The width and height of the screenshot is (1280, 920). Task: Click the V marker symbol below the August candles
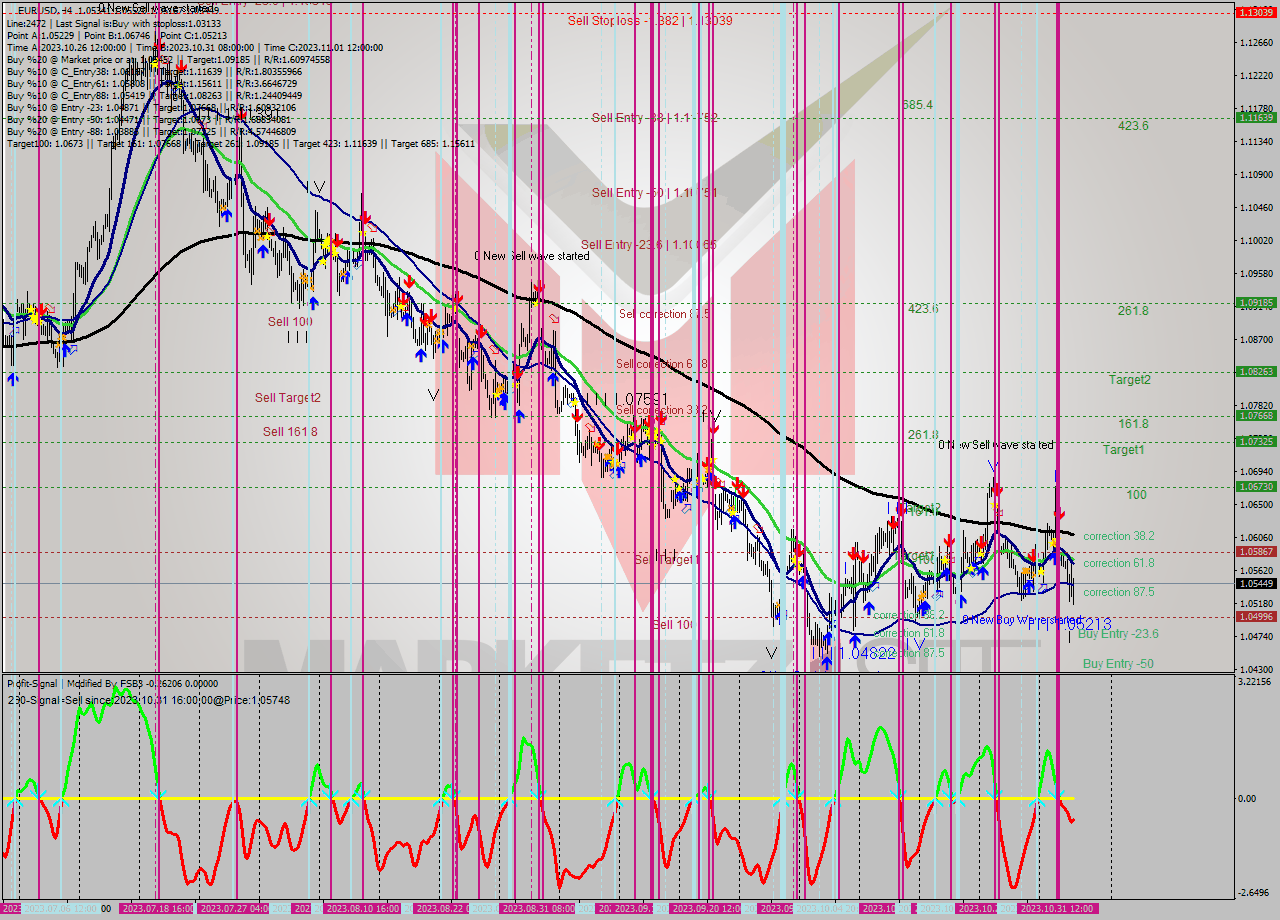click(432, 395)
